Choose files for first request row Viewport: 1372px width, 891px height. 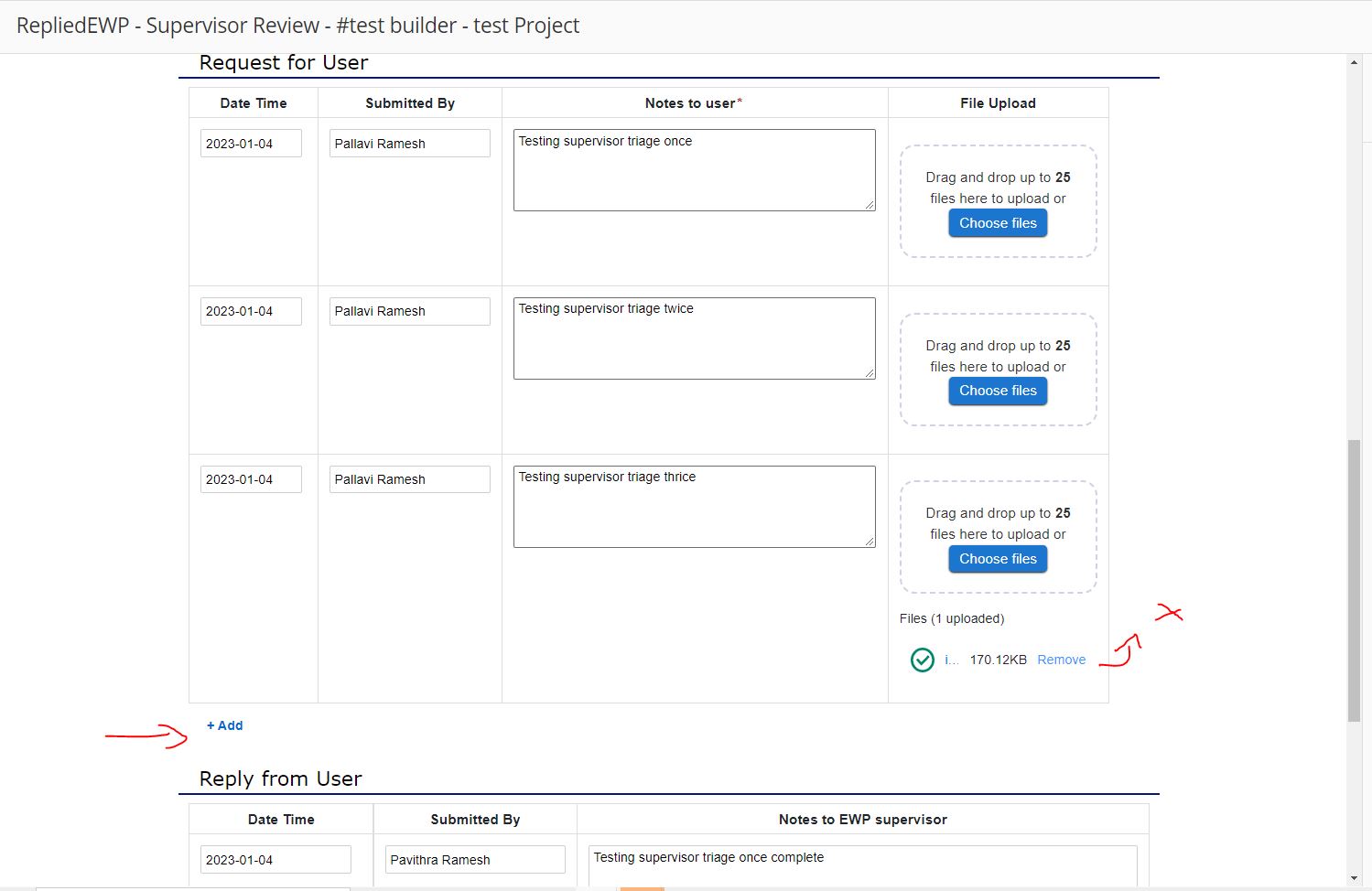click(x=998, y=223)
